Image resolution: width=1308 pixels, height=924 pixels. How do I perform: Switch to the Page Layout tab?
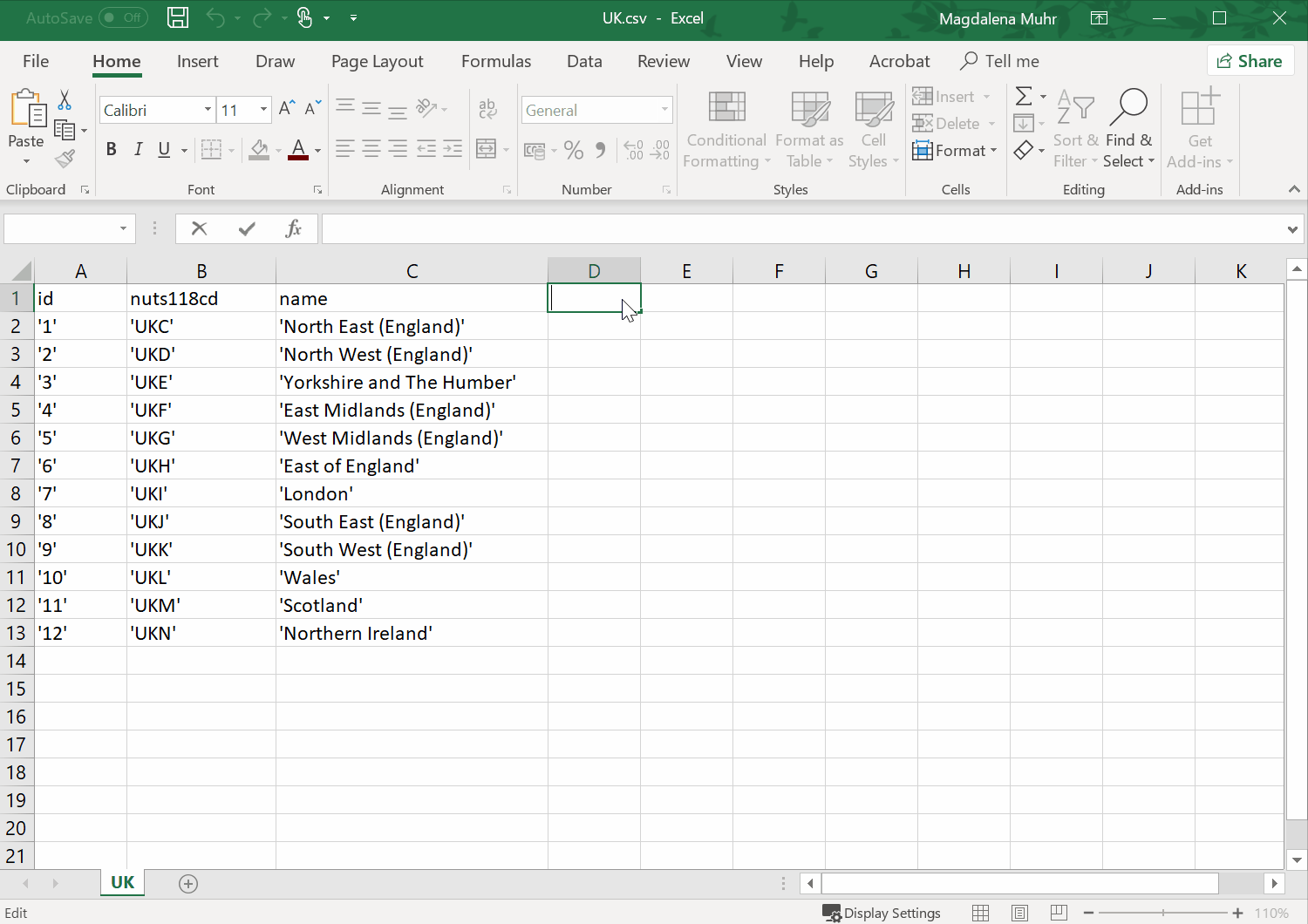(377, 61)
